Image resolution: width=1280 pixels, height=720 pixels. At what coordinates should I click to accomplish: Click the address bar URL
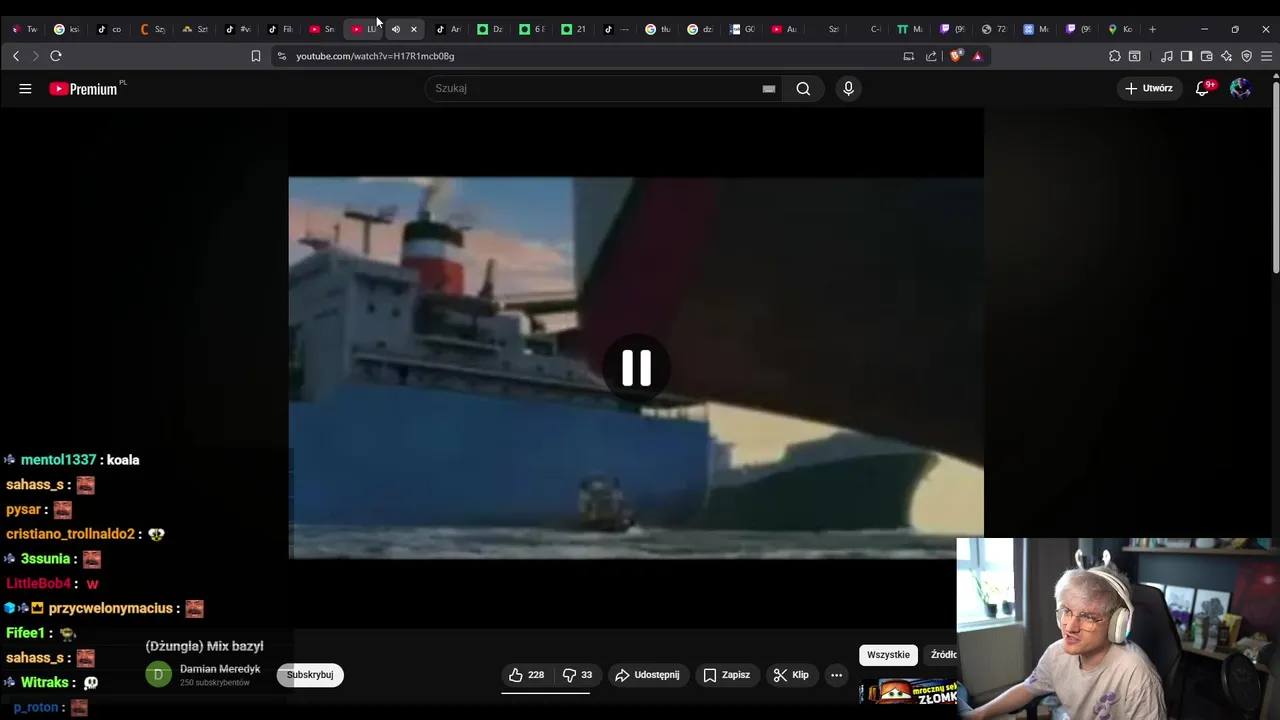(x=375, y=56)
